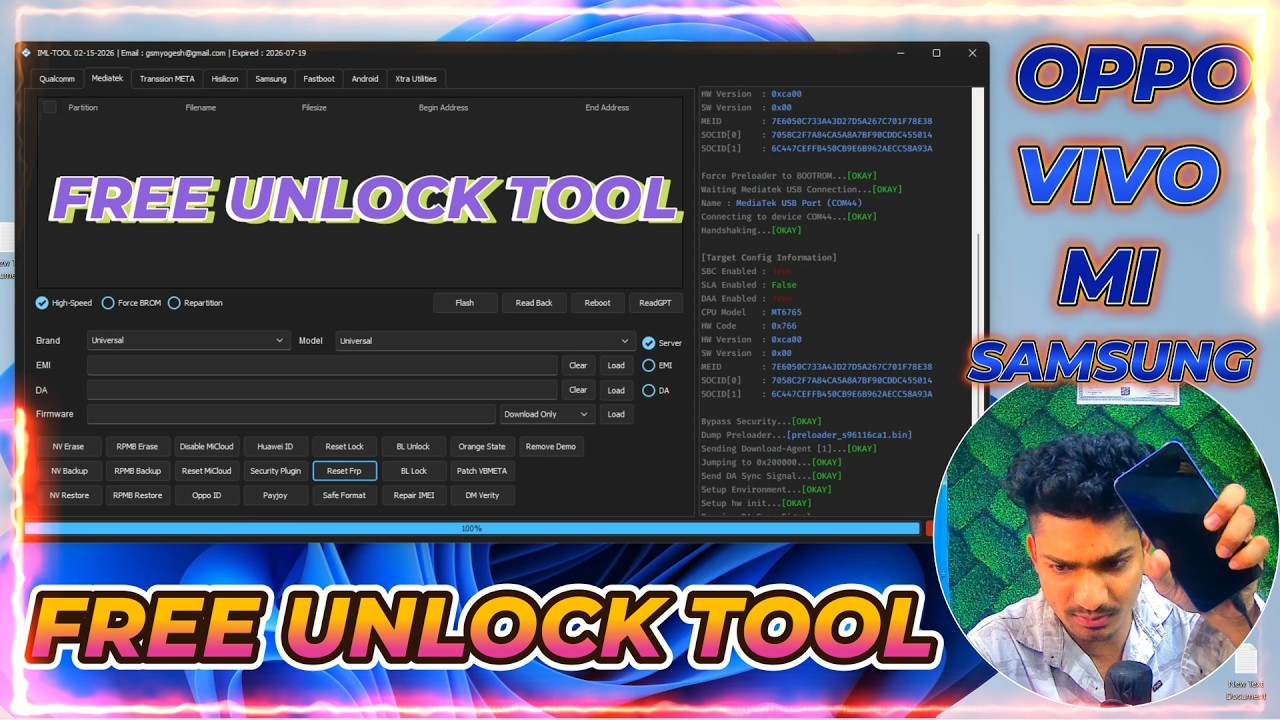The width and height of the screenshot is (1280, 720).
Task: Click the Patch VBMETA button
Action: (x=482, y=471)
